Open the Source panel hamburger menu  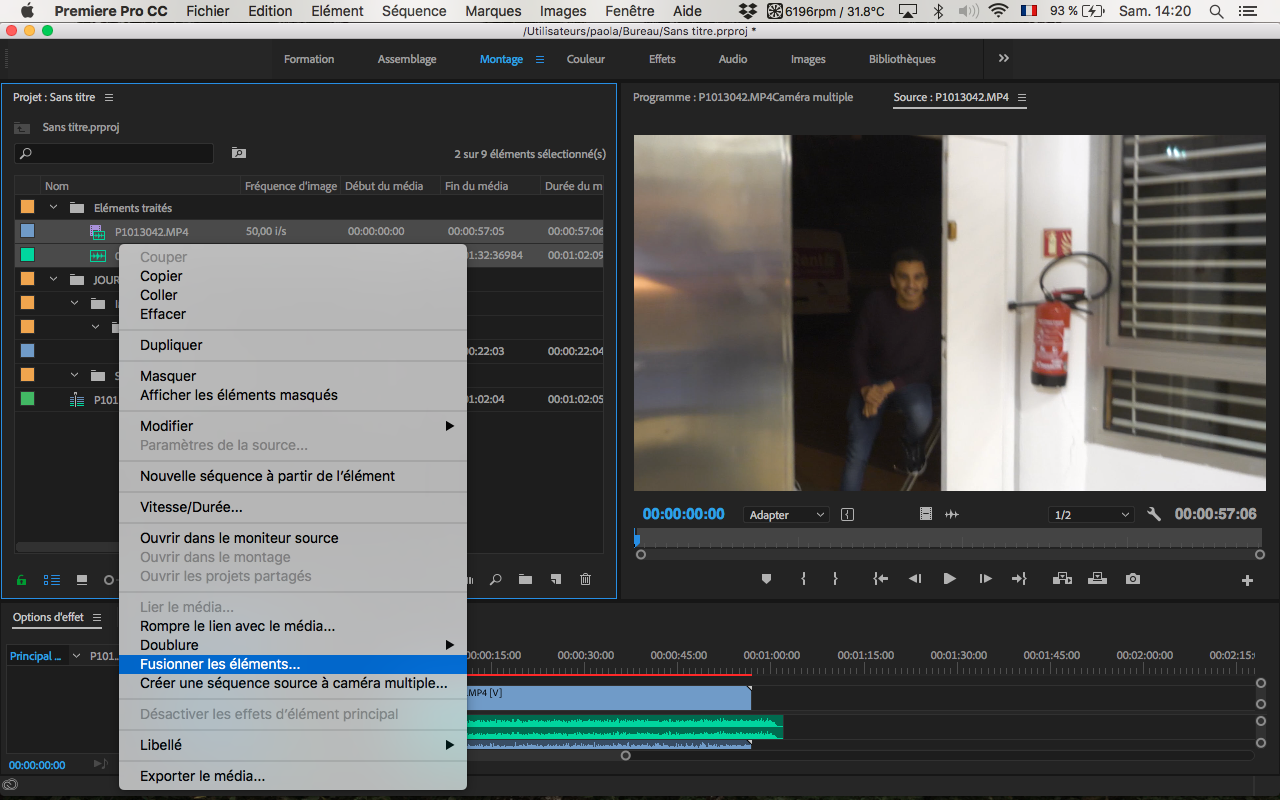(1022, 97)
